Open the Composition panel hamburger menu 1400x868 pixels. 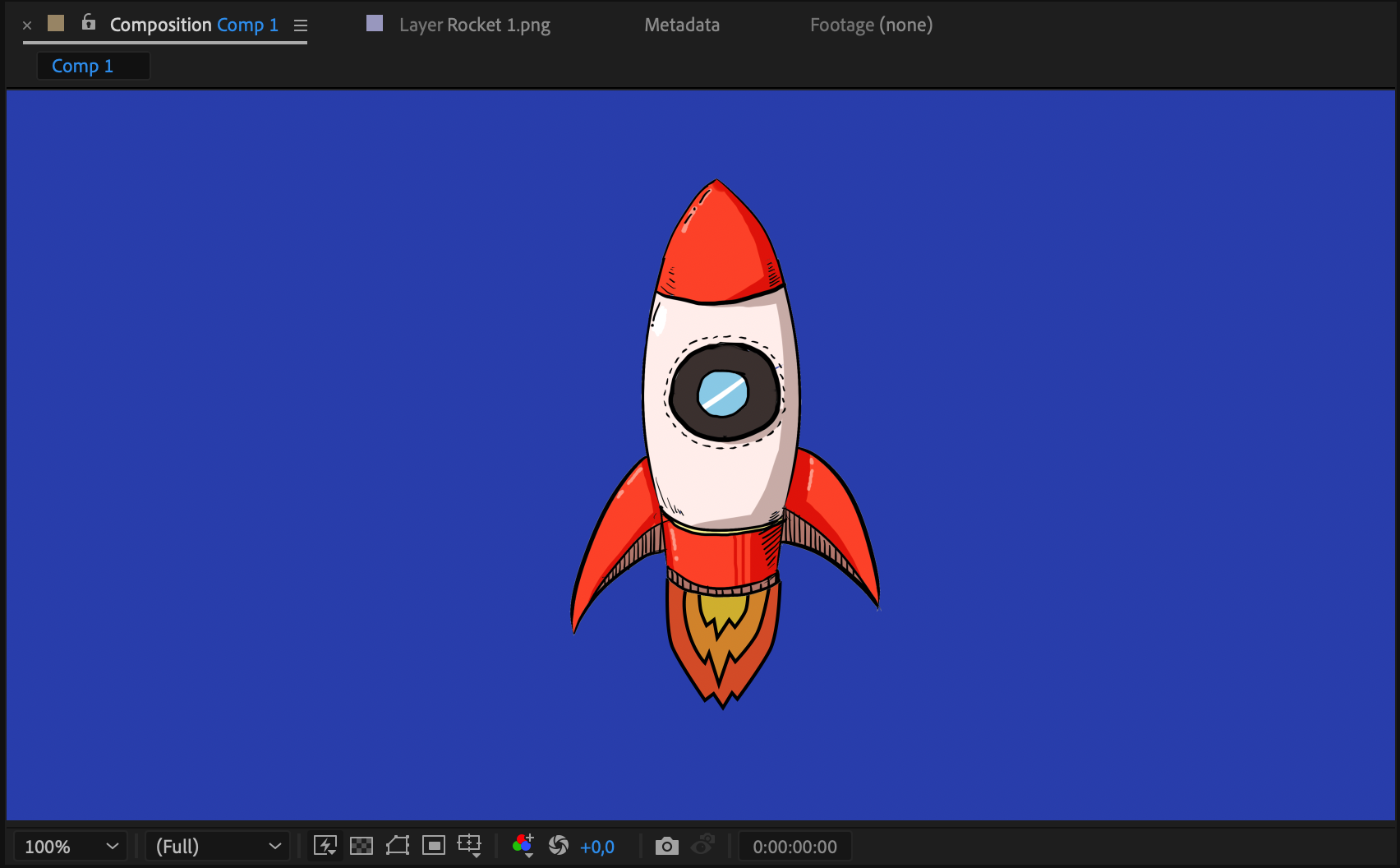pyautogui.click(x=301, y=25)
